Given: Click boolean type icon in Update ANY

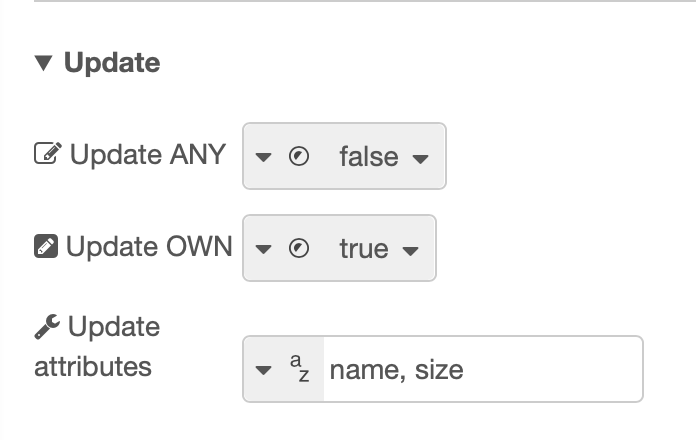Looking at the screenshot, I should [299, 156].
